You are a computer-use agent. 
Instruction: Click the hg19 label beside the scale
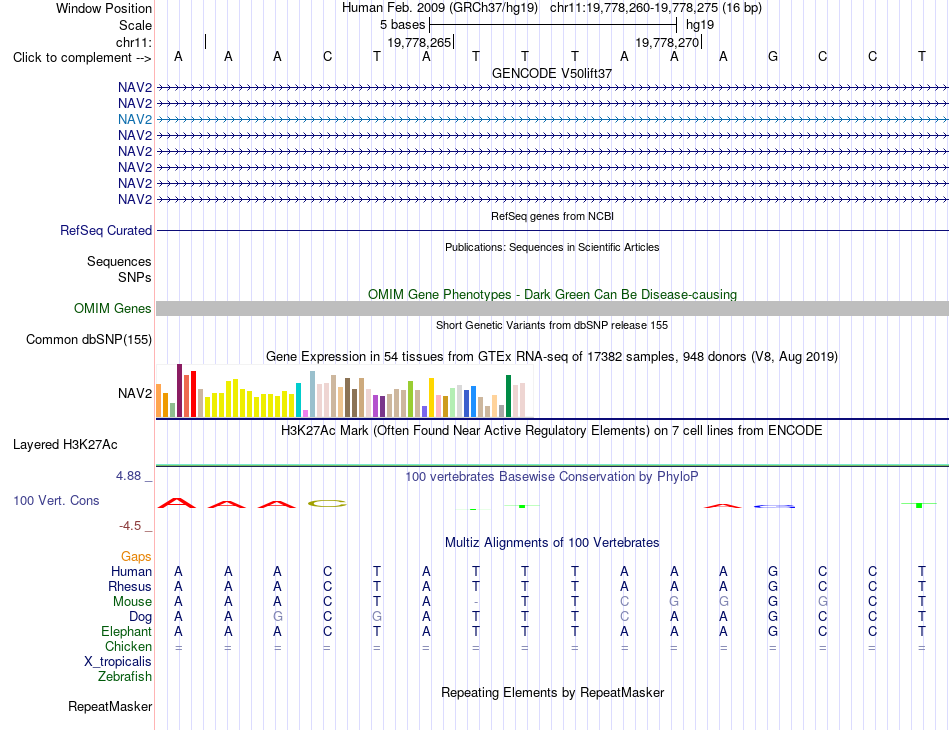pyautogui.click(x=700, y=25)
